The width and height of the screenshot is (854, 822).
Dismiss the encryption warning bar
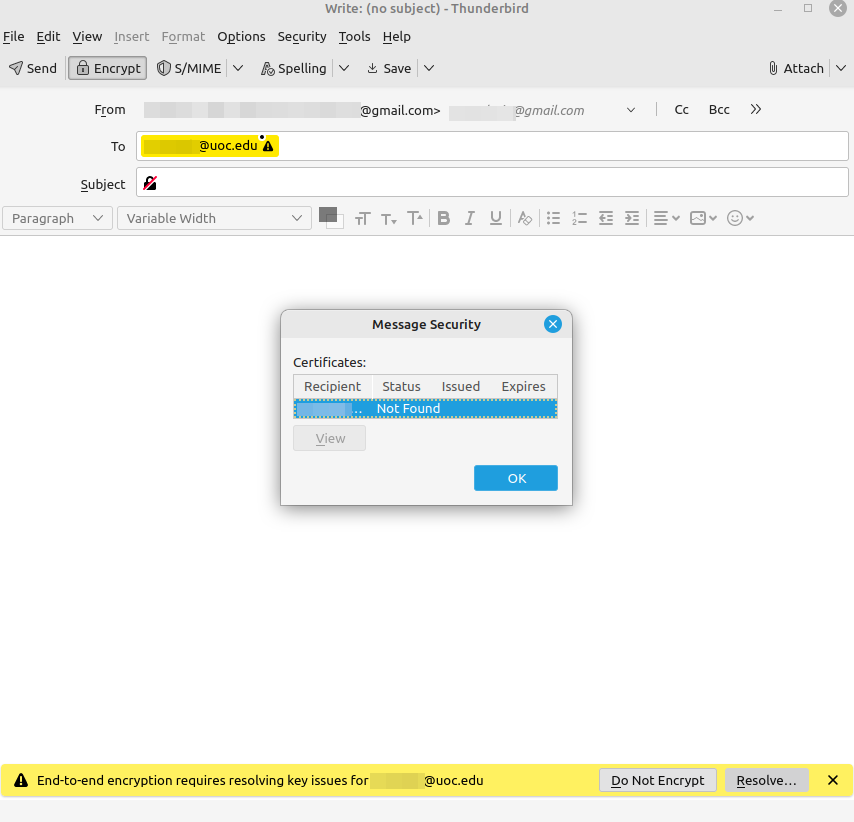coord(833,780)
